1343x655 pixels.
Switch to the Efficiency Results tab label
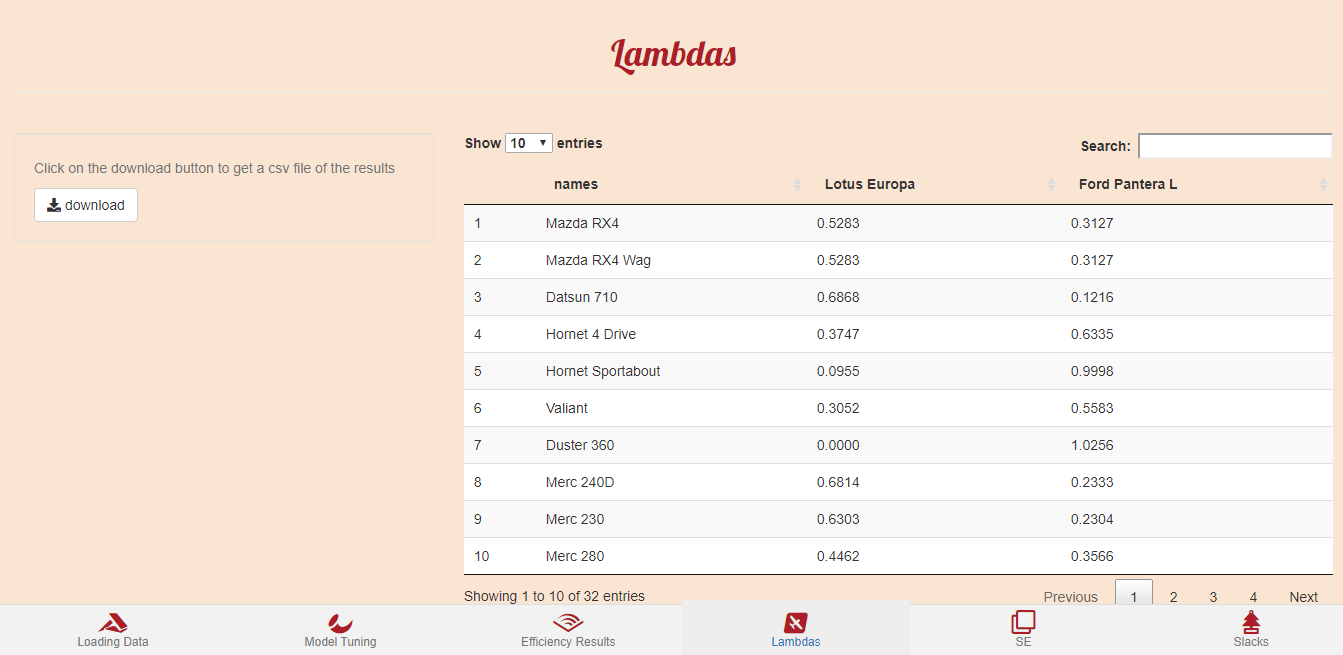(568, 642)
